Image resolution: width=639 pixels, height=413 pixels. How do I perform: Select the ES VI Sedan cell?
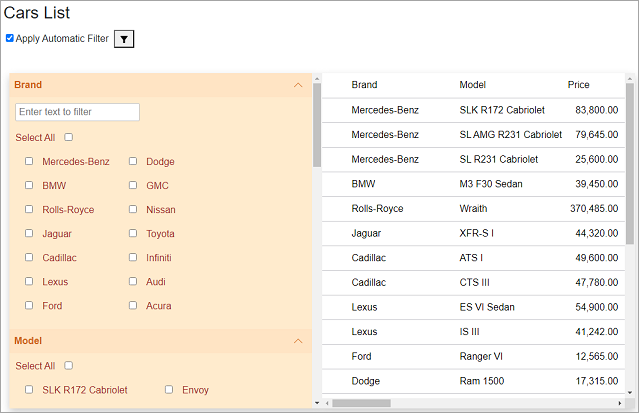(487, 307)
